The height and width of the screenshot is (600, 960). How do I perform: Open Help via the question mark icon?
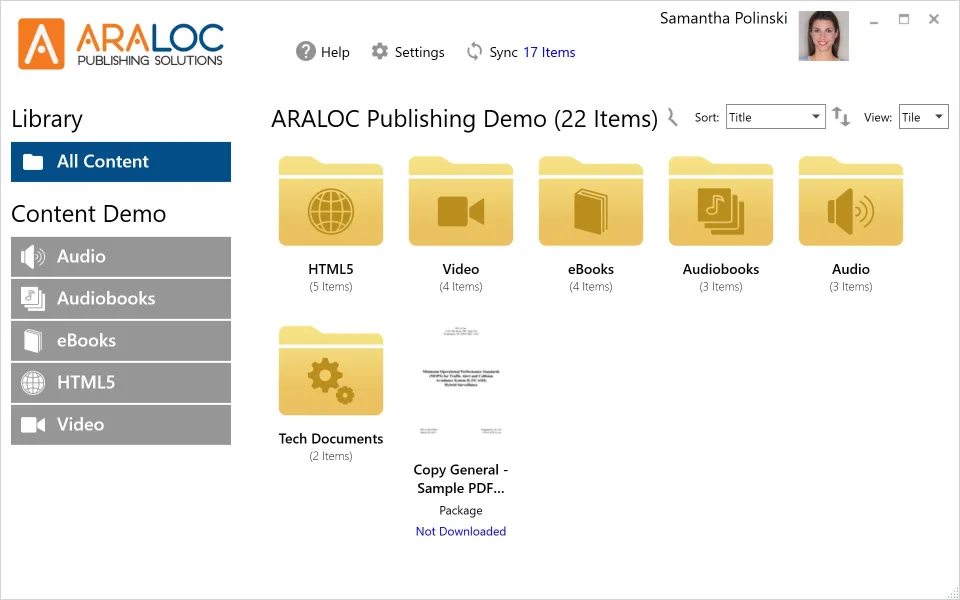click(306, 51)
